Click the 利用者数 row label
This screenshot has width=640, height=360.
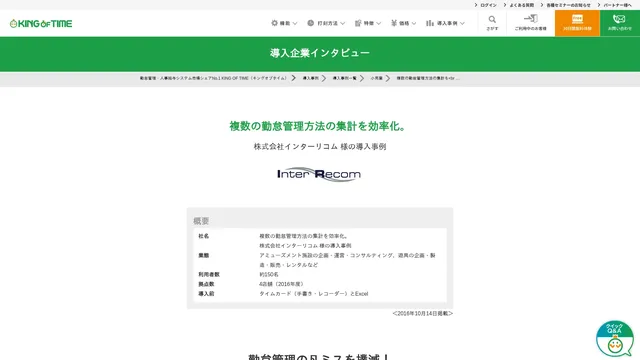coord(209,274)
